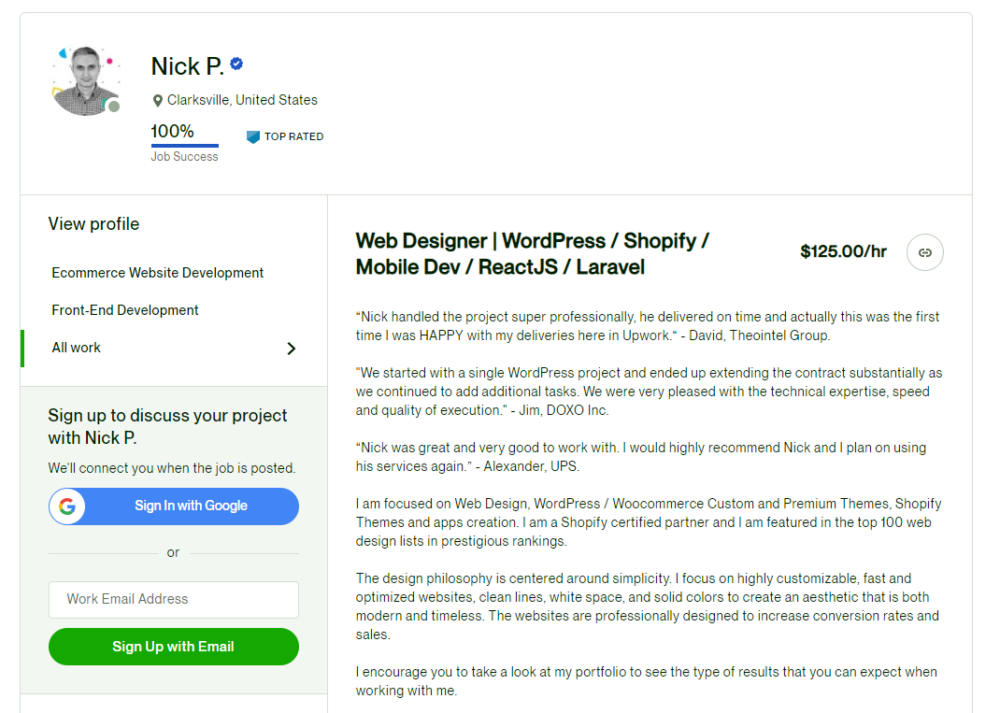Click the Alexander, UPS testimonial paragraph
Screen dimensions: 1000x713
(x=641, y=457)
